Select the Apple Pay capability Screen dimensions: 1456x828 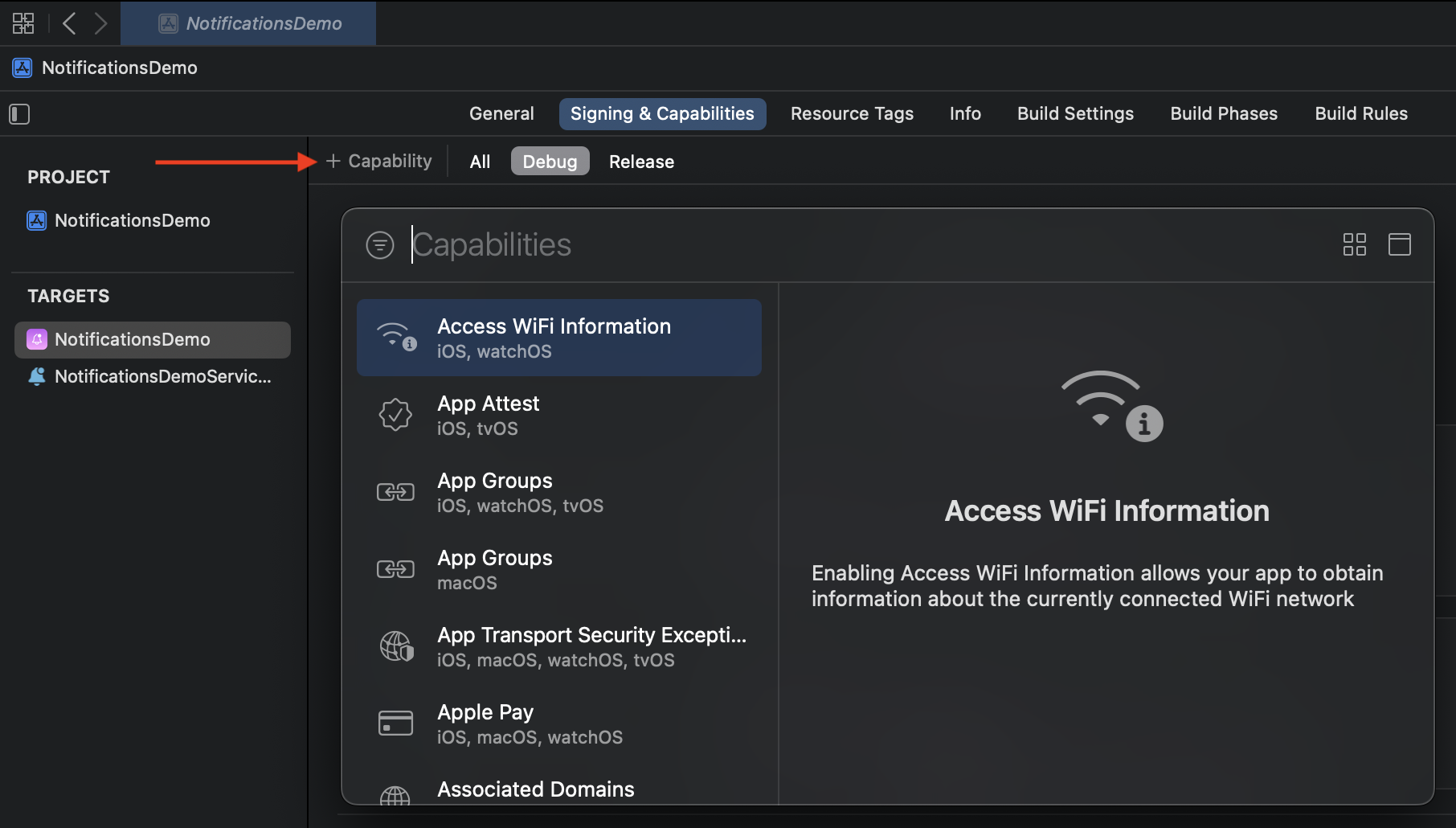(559, 723)
